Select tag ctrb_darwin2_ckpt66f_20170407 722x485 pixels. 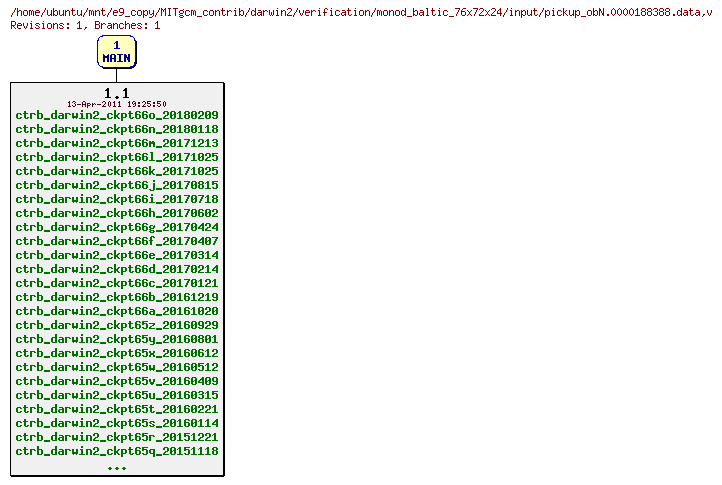(x=117, y=241)
